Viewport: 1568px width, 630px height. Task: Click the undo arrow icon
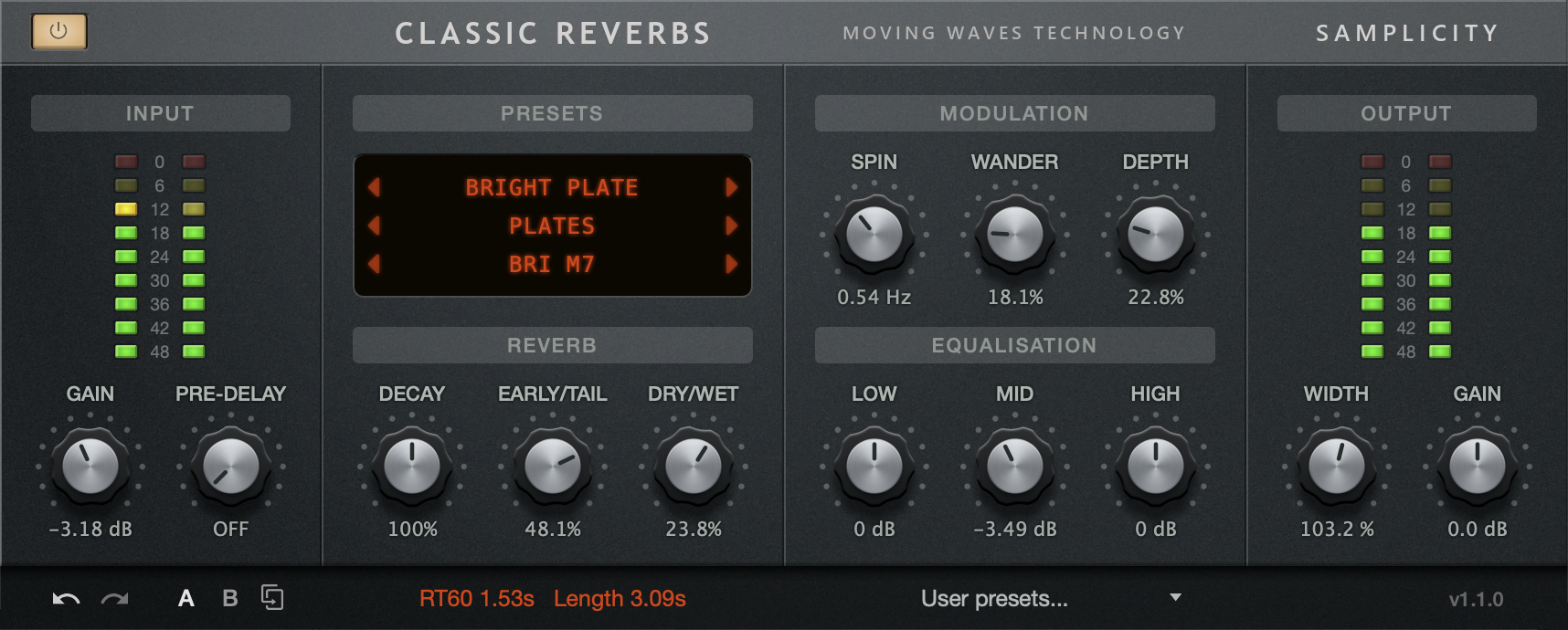pos(66,599)
